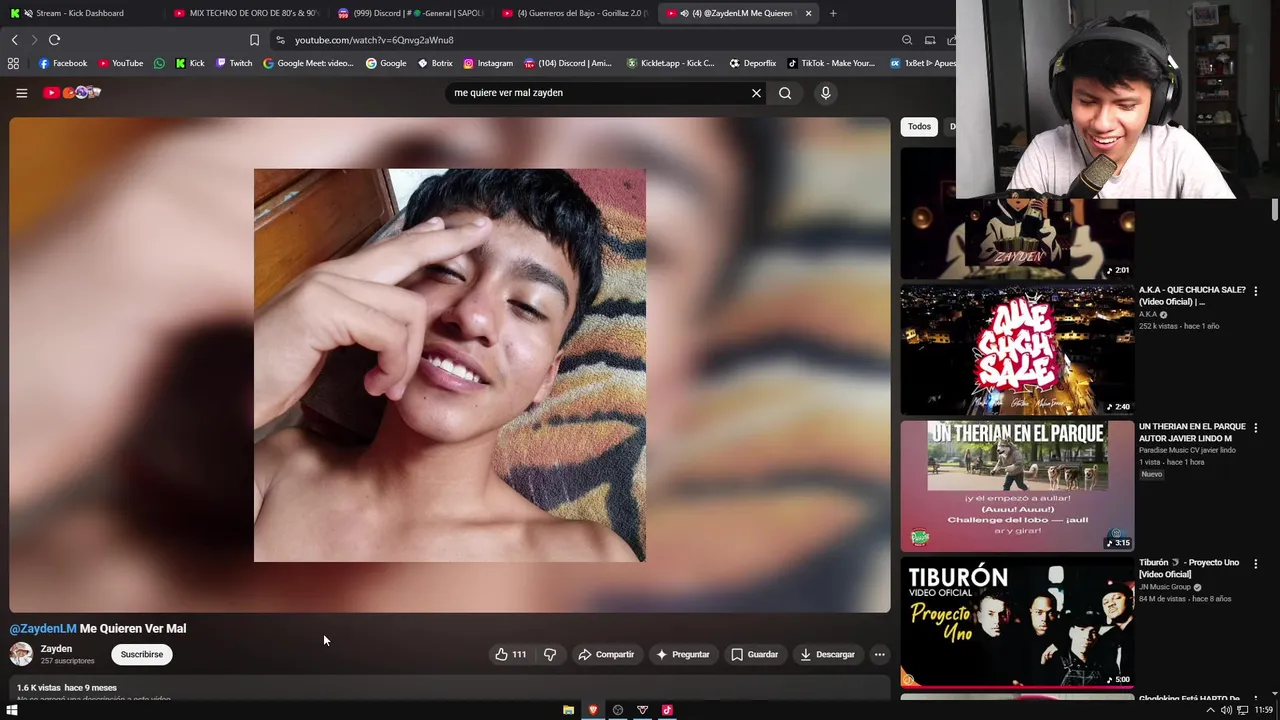Open the Botrix bookmark

pyautogui.click(x=435, y=63)
